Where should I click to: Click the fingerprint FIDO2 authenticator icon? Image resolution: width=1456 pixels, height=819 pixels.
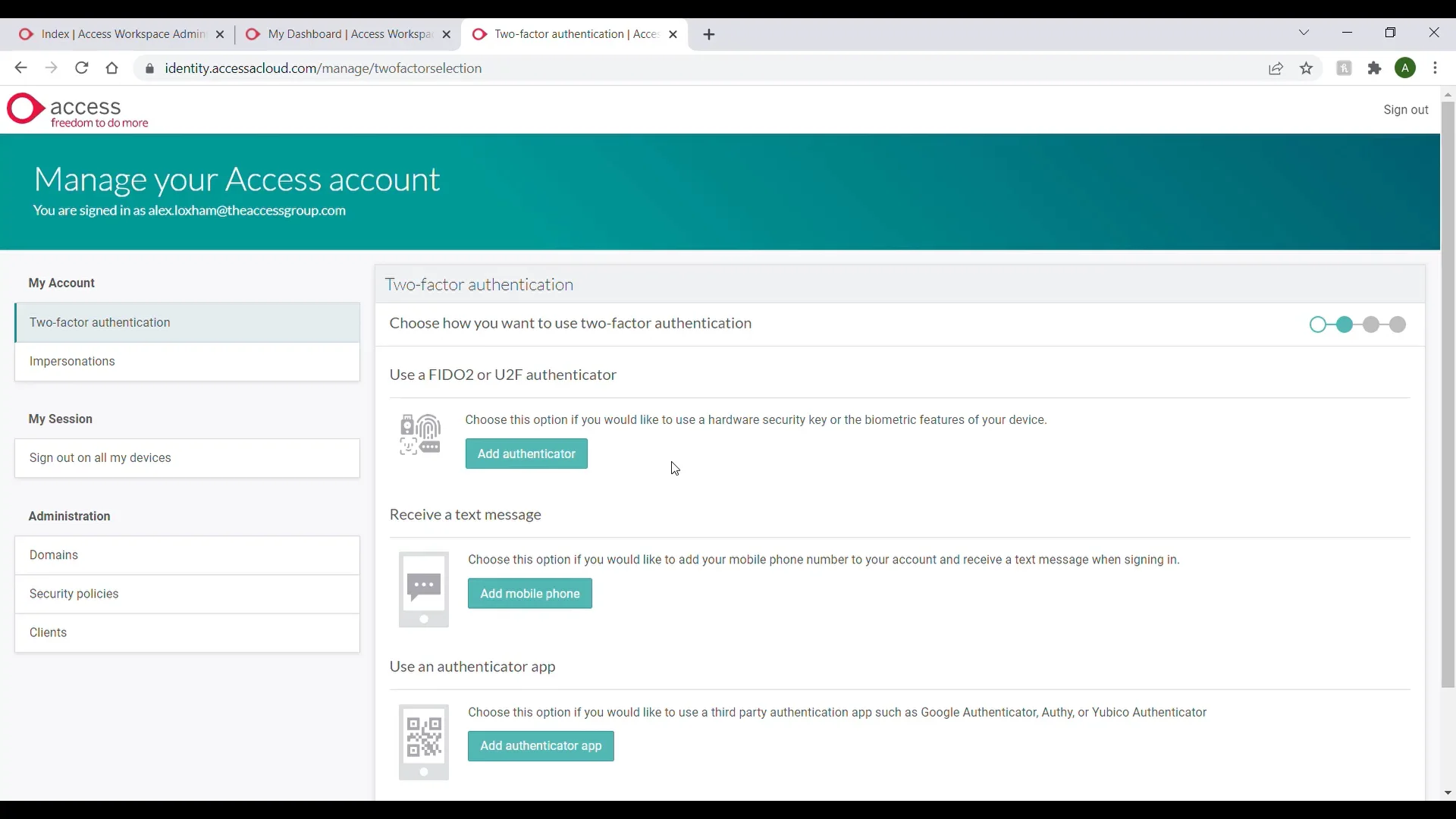pyautogui.click(x=420, y=435)
